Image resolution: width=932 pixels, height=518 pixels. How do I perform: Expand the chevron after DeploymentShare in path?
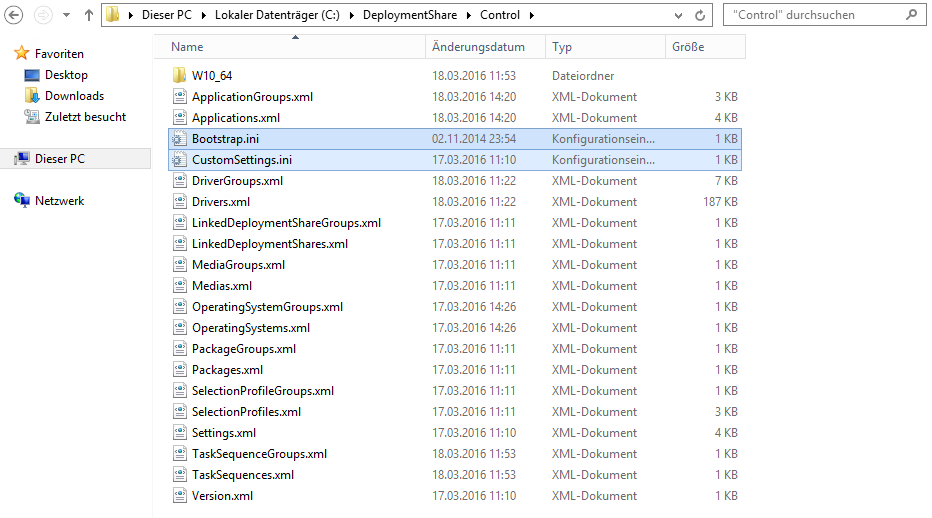pyautogui.click(x=469, y=16)
